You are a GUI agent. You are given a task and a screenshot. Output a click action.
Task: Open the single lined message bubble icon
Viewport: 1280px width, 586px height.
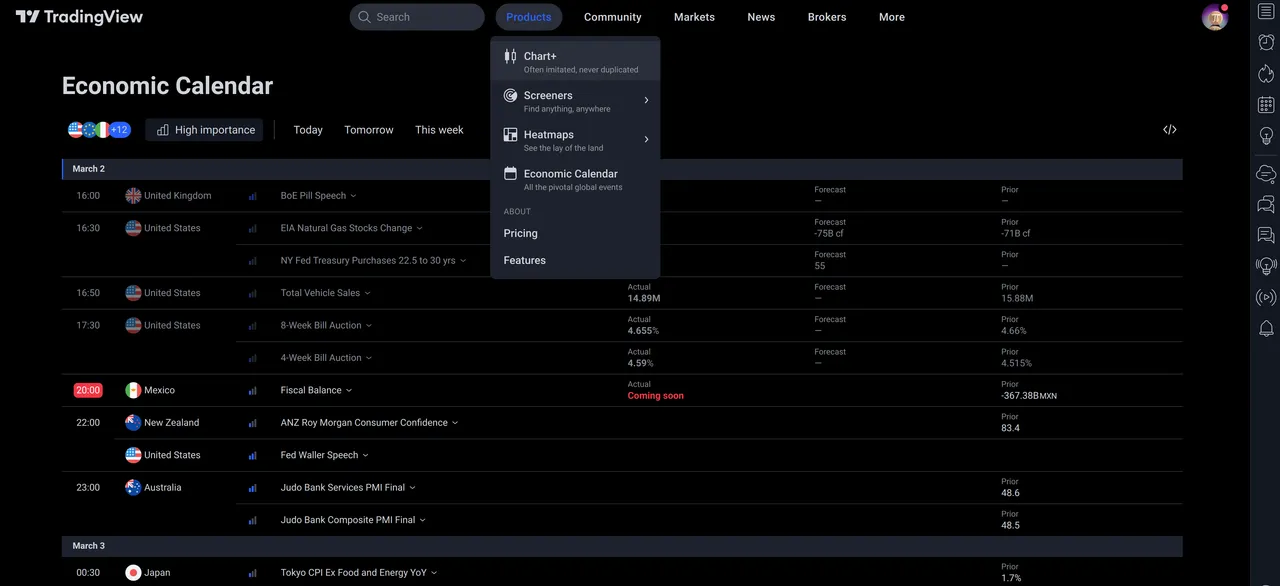(1266, 235)
